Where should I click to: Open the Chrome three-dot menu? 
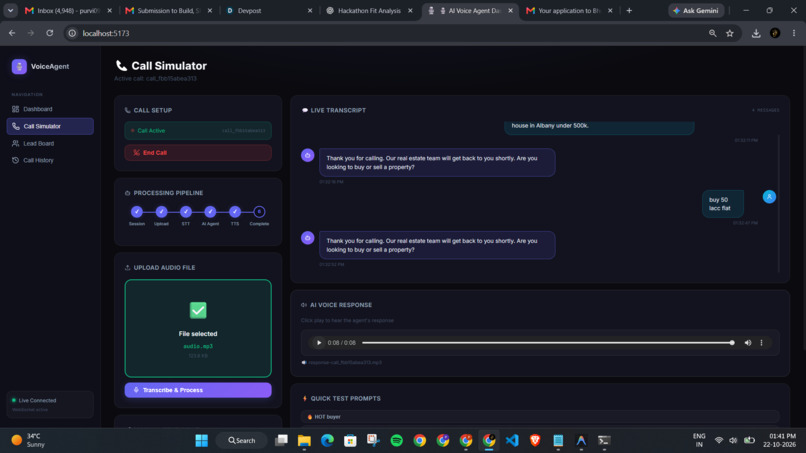(794, 33)
